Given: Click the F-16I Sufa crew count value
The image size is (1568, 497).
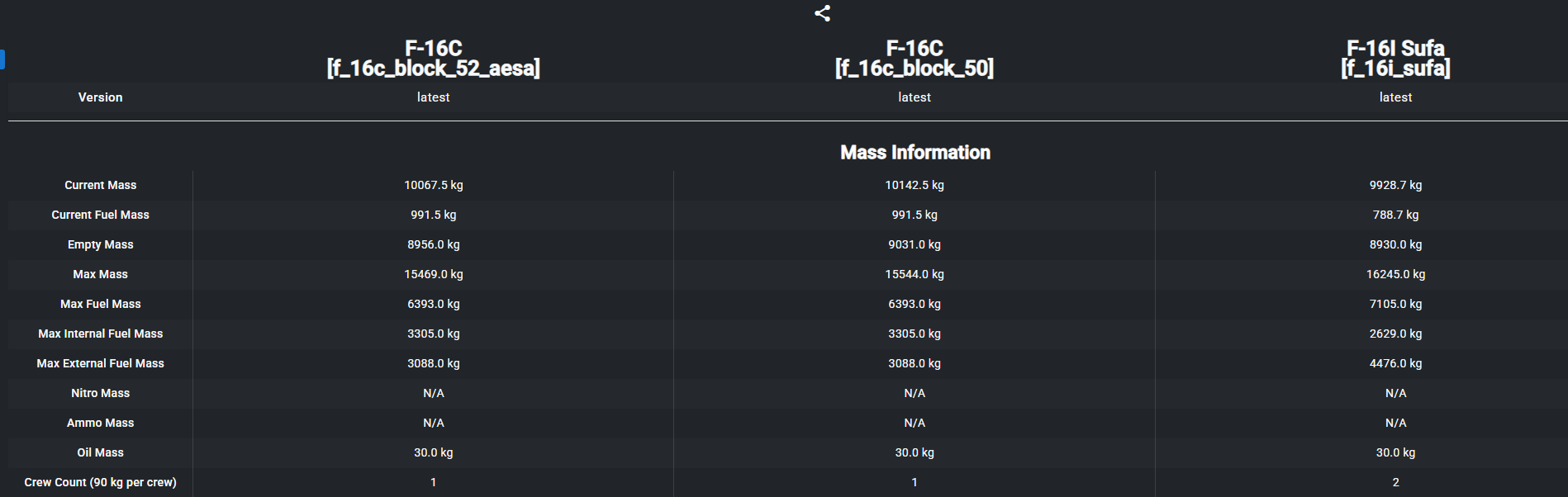Looking at the screenshot, I should (1395, 482).
